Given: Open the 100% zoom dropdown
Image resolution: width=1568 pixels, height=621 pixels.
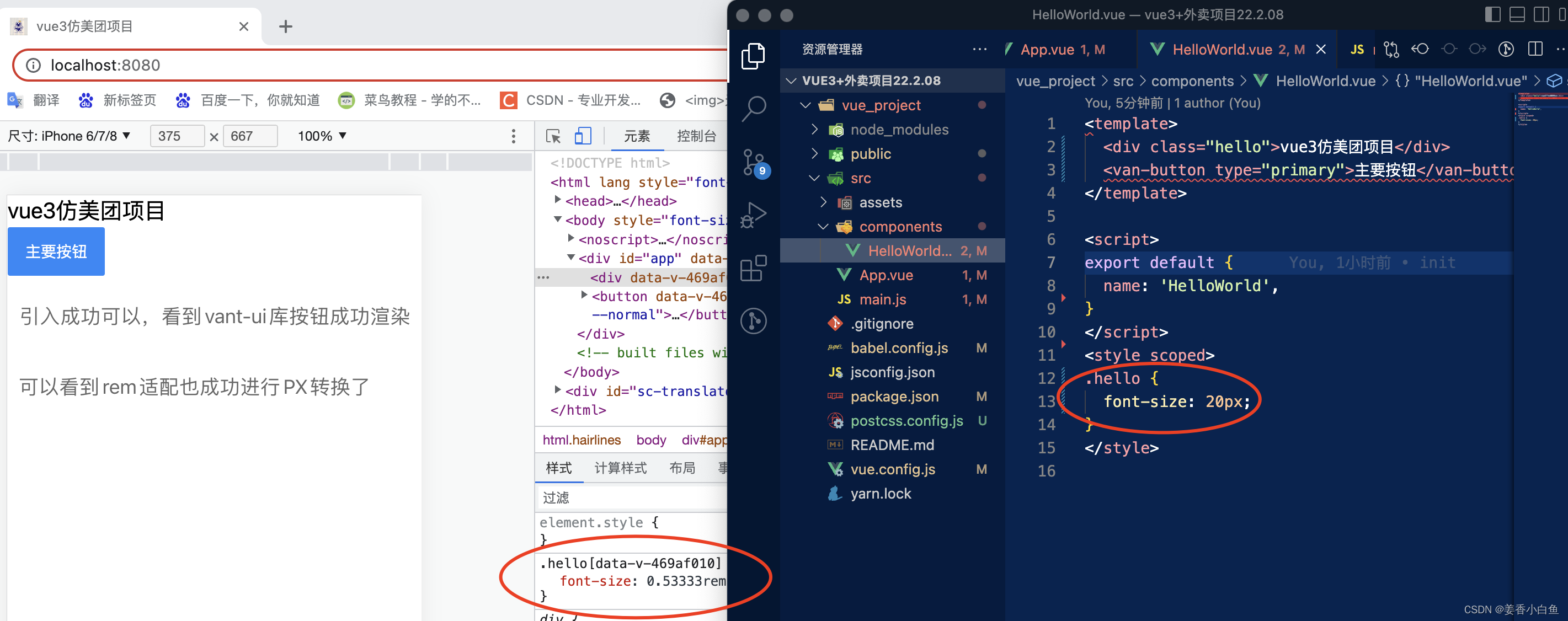Looking at the screenshot, I should pos(322,136).
